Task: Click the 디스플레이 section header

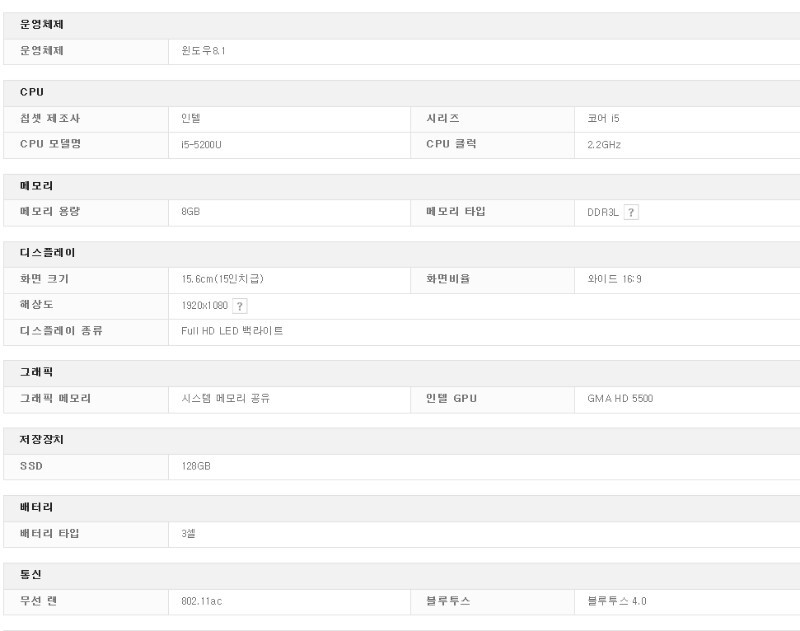Action: click(47, 253)
